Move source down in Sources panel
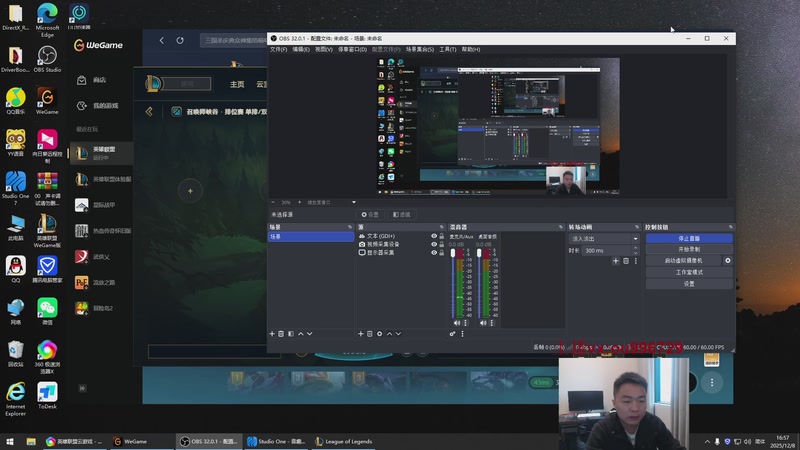 (x=398, y=334)
